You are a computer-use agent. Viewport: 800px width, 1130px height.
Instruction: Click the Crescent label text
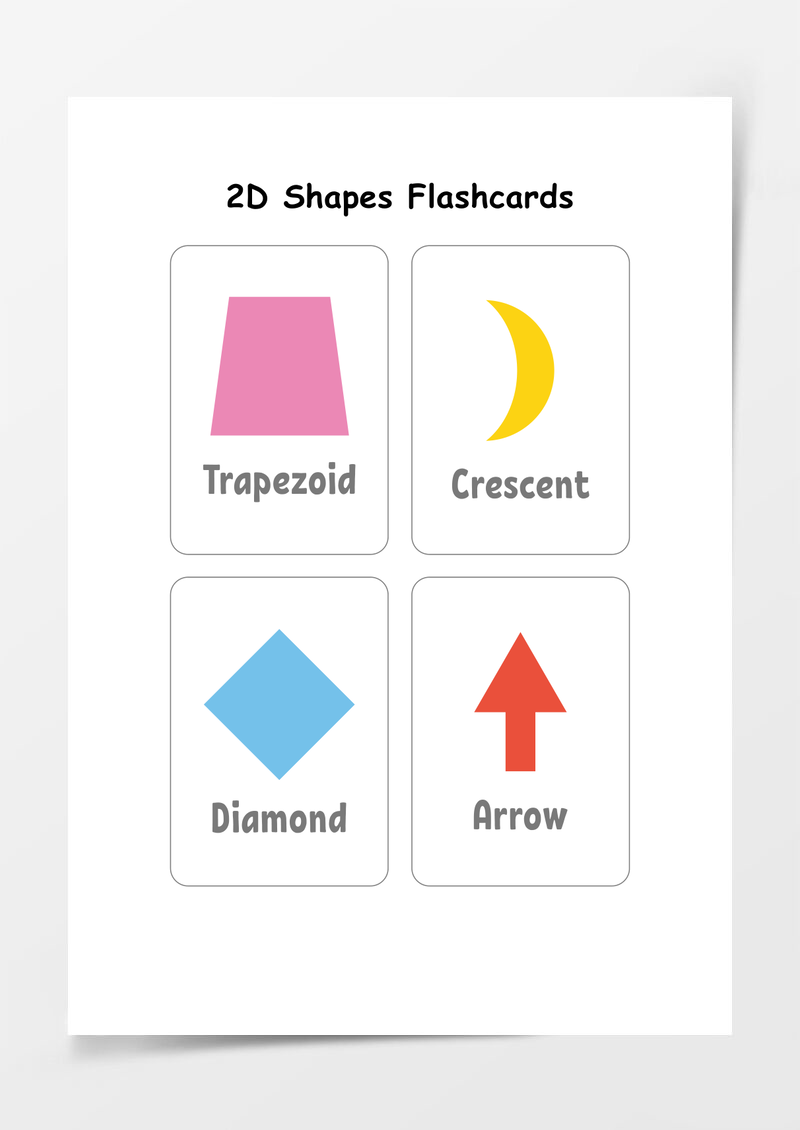(520, 484)
